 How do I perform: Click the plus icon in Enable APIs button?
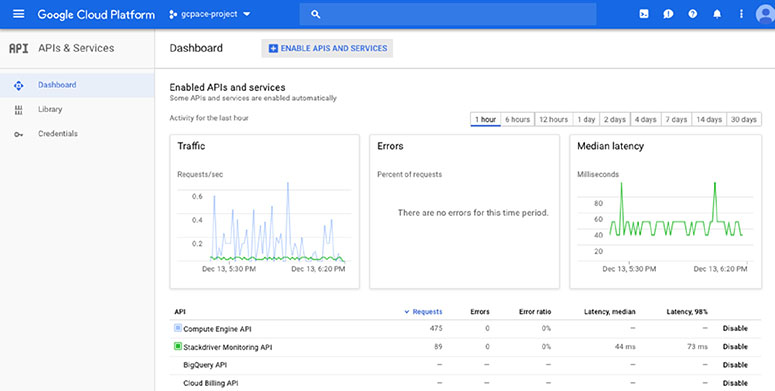point(273,48)
